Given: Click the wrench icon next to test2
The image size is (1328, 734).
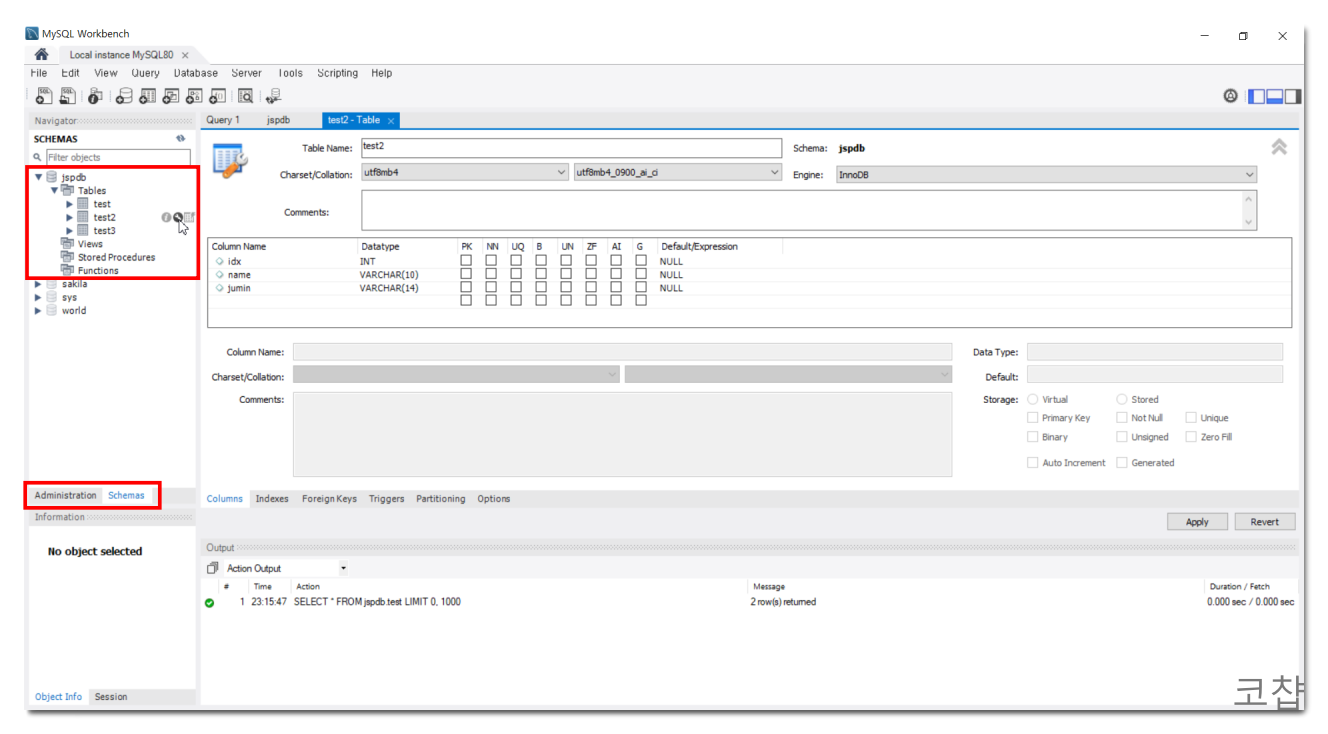Looking at the screenshot, I should 178,217.
